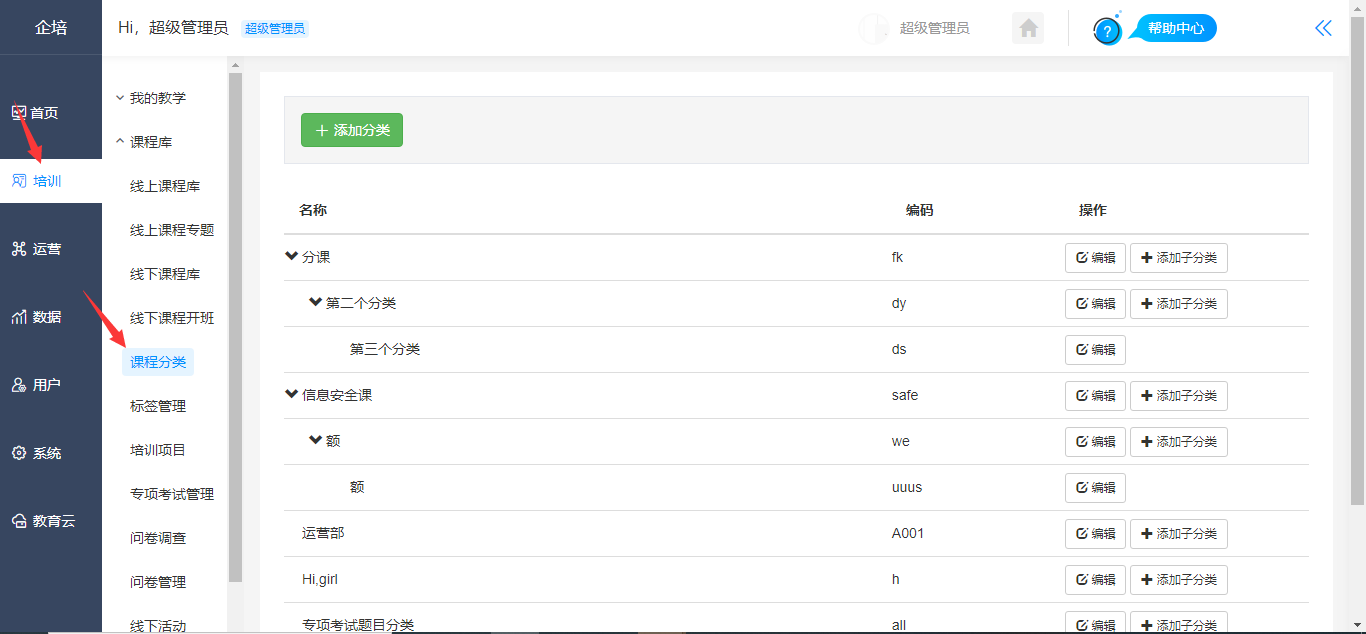
Task: Select 课程分类 submenu item
Action: click(158, 362)
